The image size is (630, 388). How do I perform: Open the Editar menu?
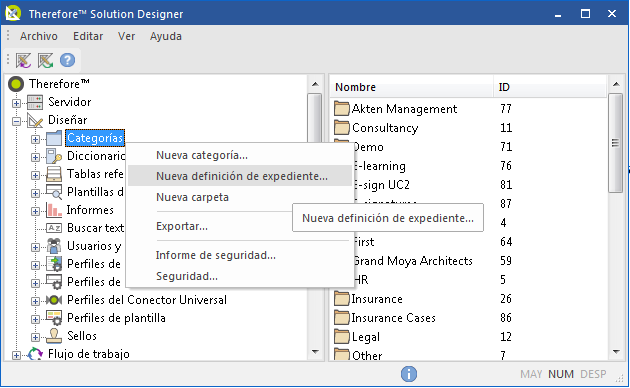coord(88,36)
